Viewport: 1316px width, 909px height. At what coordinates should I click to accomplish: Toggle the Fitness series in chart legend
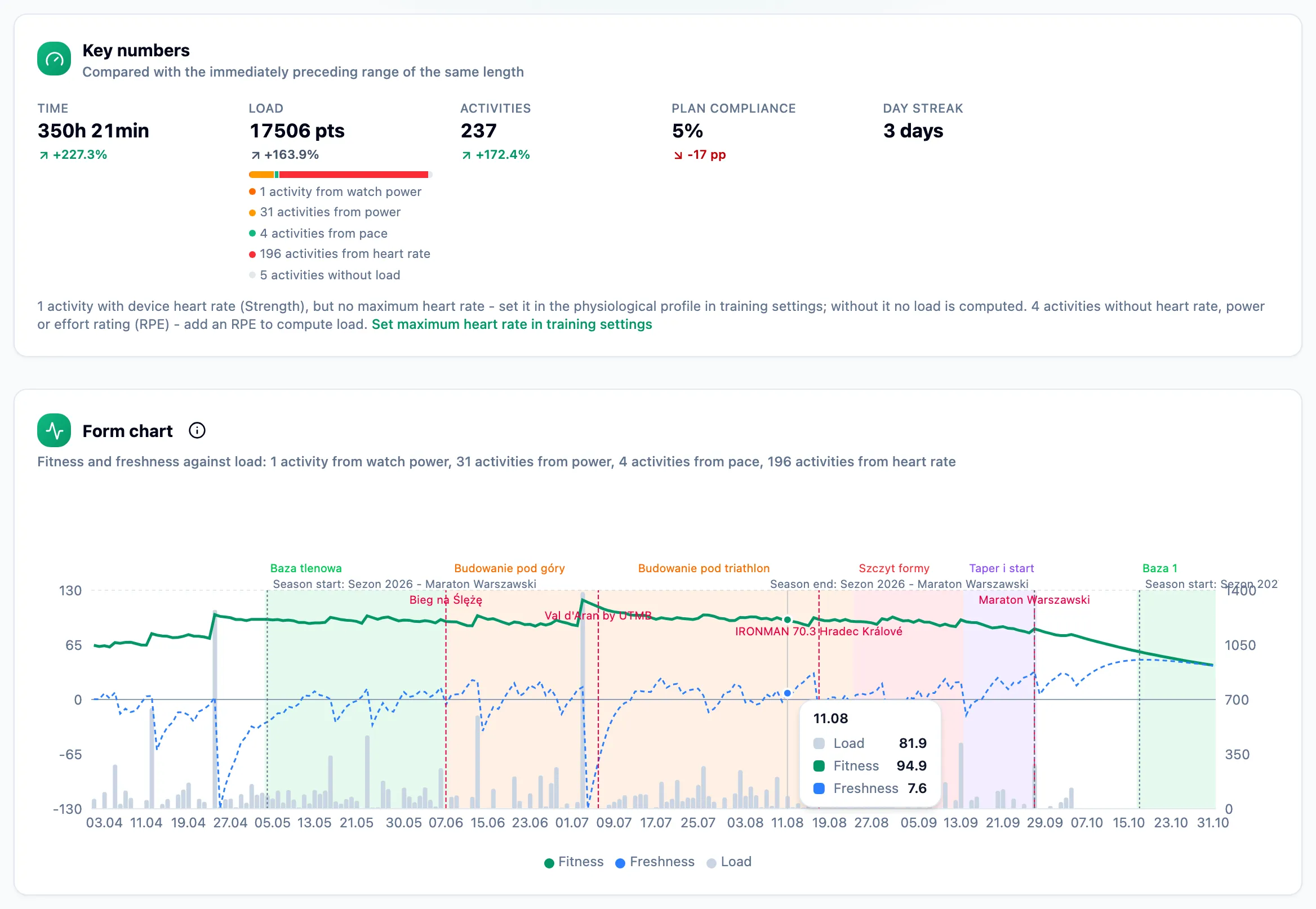pyautogui.click(x=573, y=862)
